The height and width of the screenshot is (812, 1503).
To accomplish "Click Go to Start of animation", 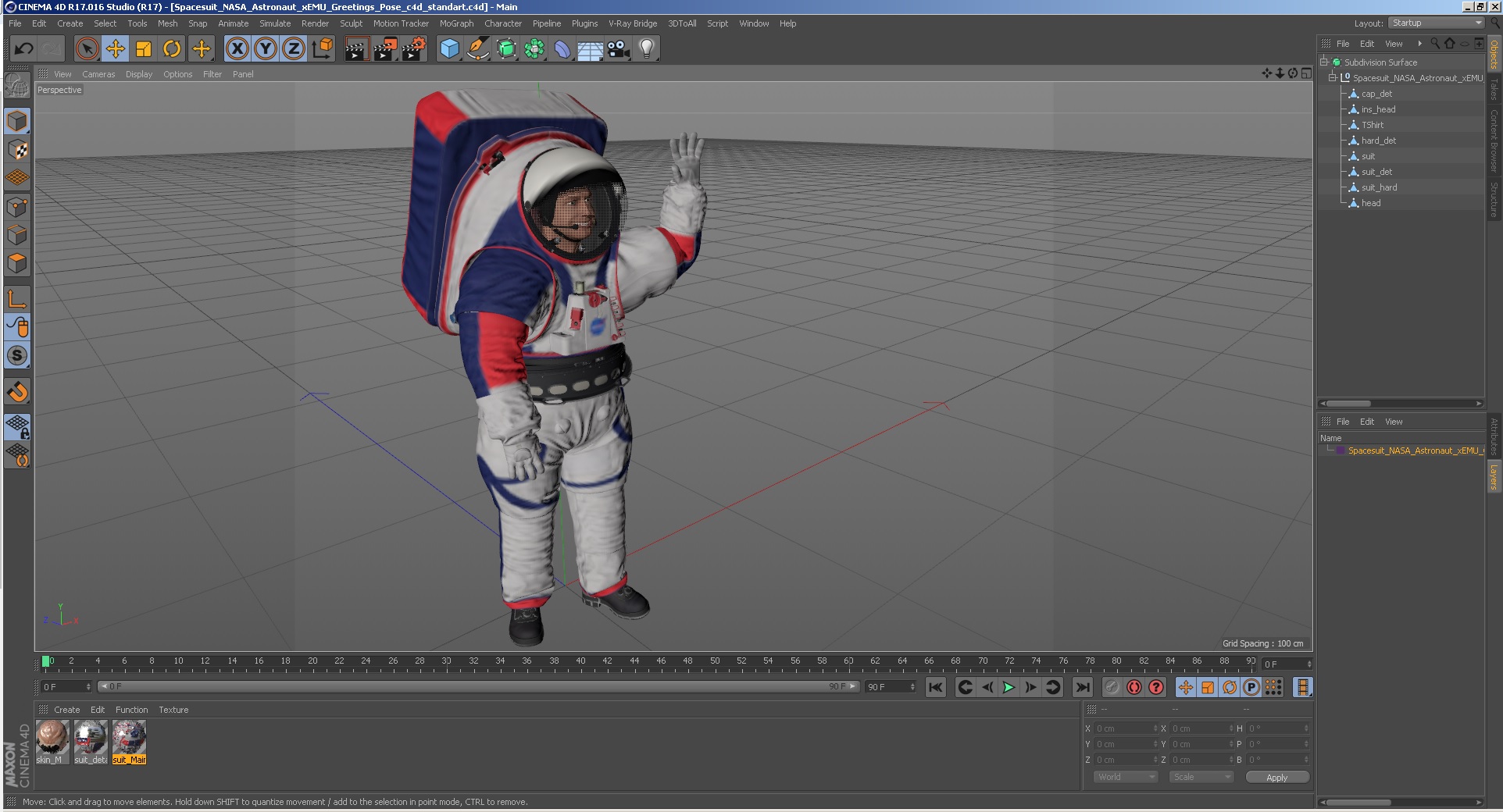I will click(936, 687).
